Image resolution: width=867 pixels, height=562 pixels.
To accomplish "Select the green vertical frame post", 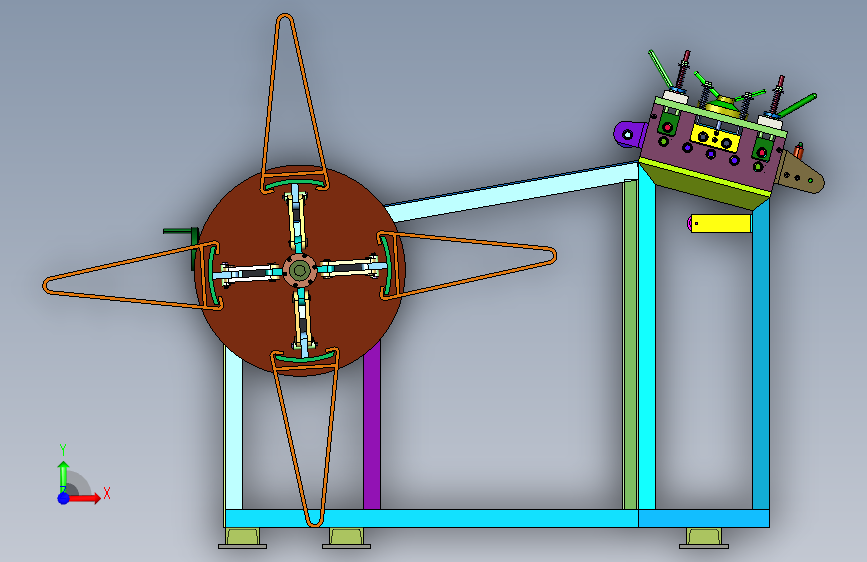I will click(630, 344).
